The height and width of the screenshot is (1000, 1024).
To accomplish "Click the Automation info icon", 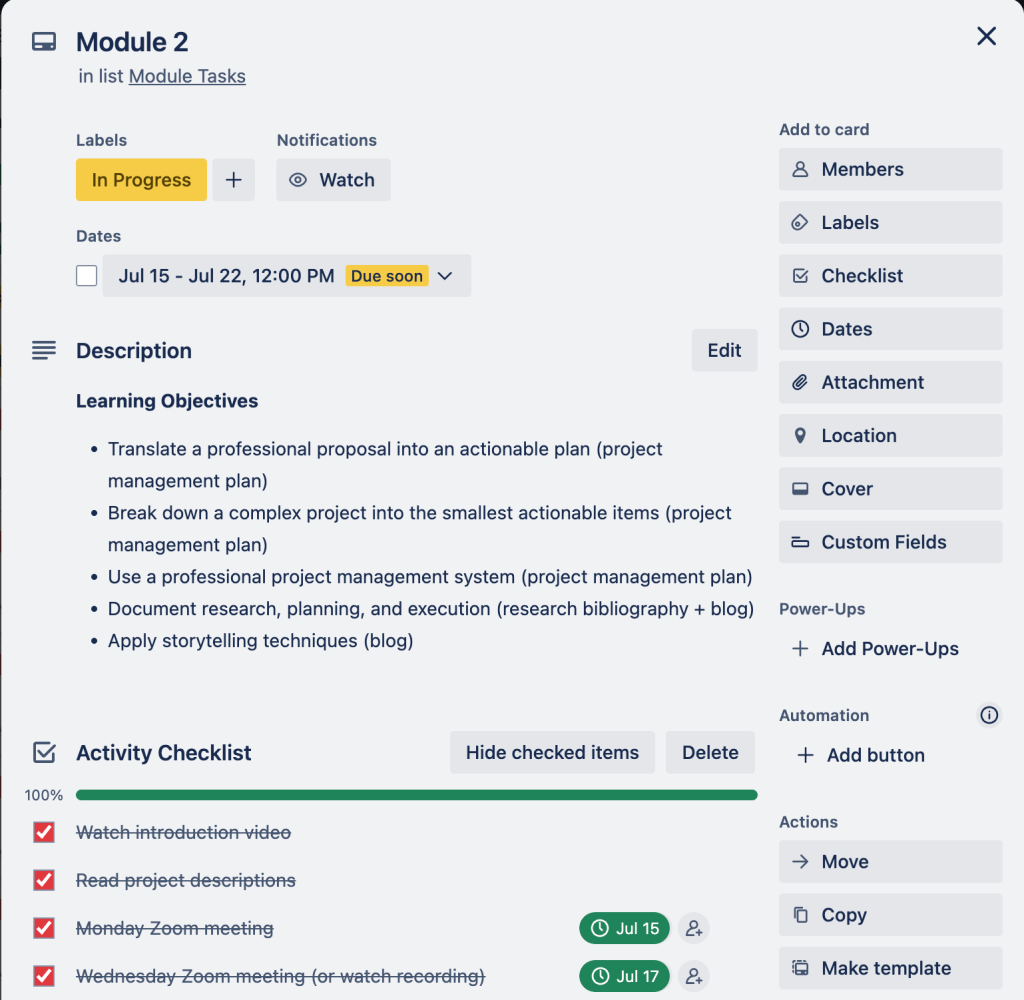I will point(989,715).
